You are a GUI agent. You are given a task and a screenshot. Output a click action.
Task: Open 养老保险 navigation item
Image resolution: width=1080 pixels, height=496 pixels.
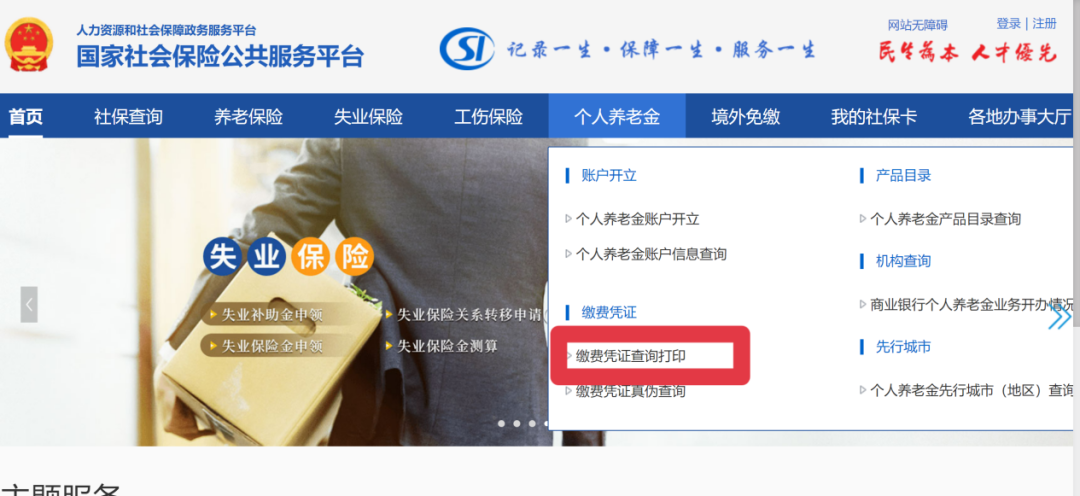point(249,116)
